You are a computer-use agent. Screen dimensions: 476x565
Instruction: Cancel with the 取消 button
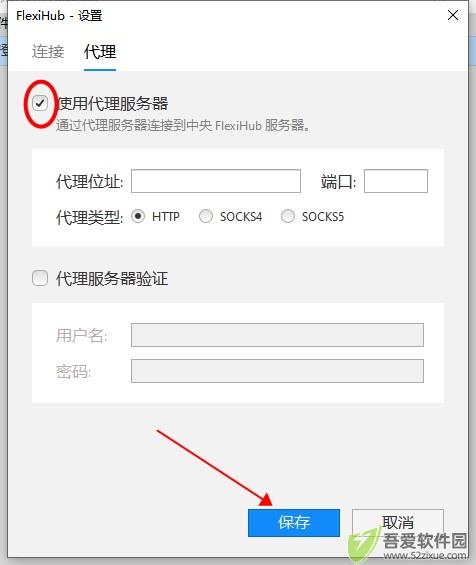[398, 523]
